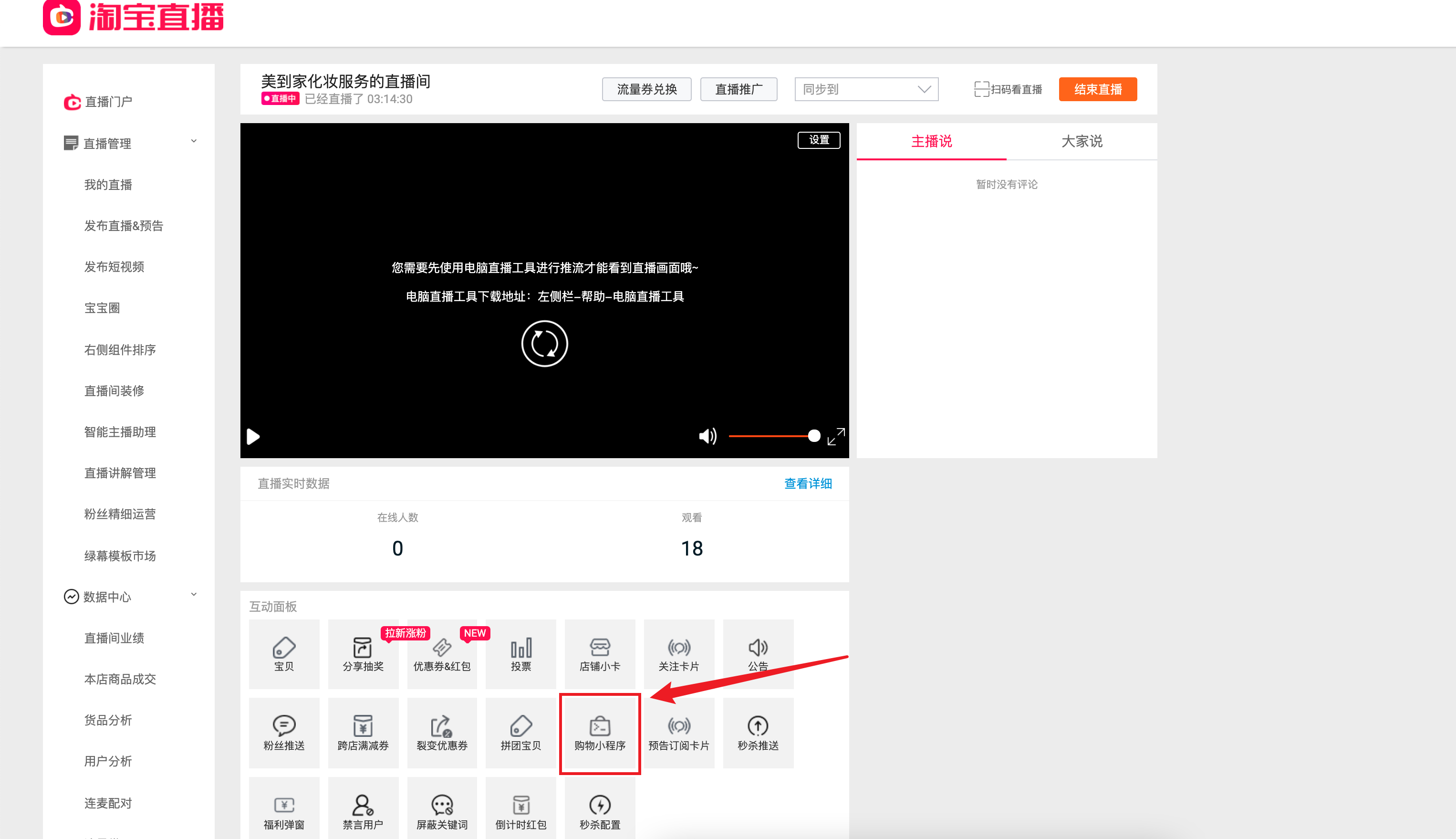Click the 店铺小卡 icon
The width and height of the screenshot is (1456, 839).
(600, 653)
